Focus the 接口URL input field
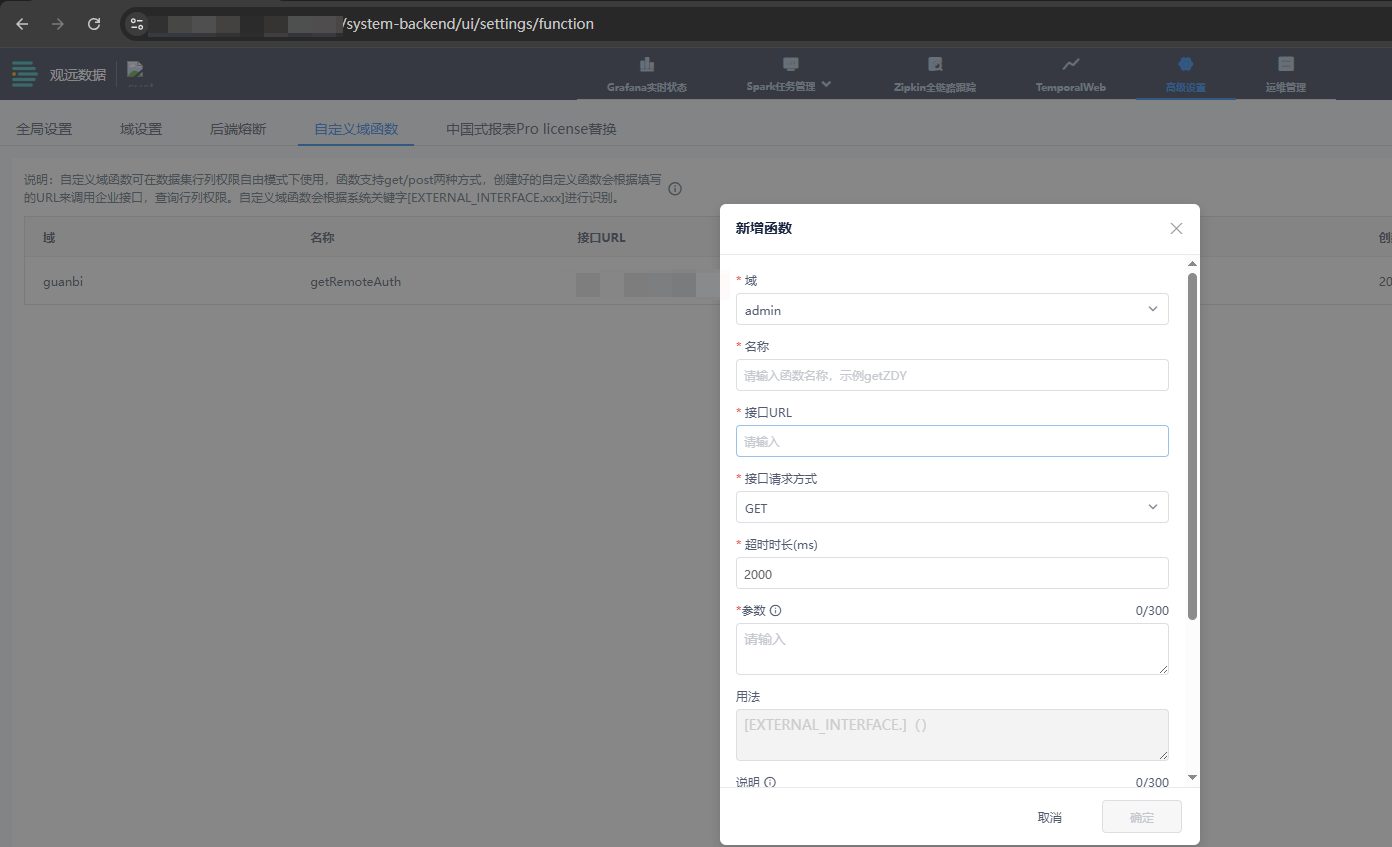Viewport: 1392px width, 847px height. click(952, 441)
